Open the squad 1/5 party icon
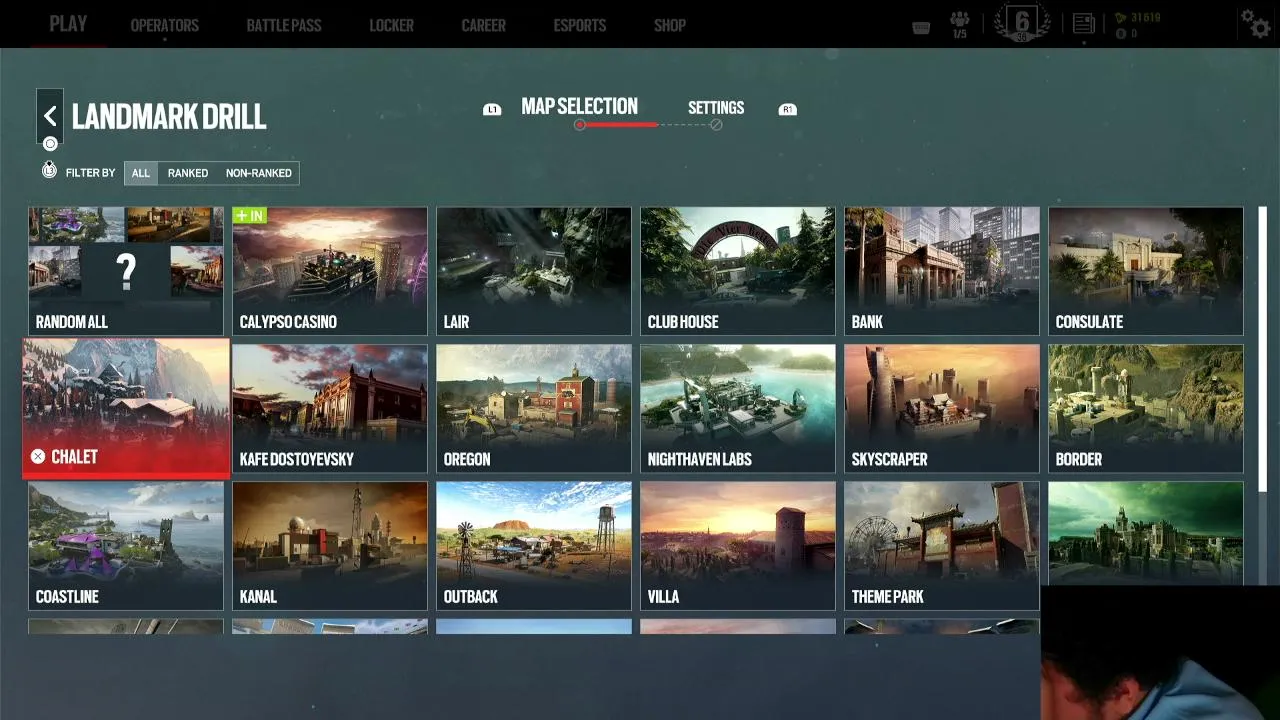The width and height of the screenshot is (1280, 720). 960,19
